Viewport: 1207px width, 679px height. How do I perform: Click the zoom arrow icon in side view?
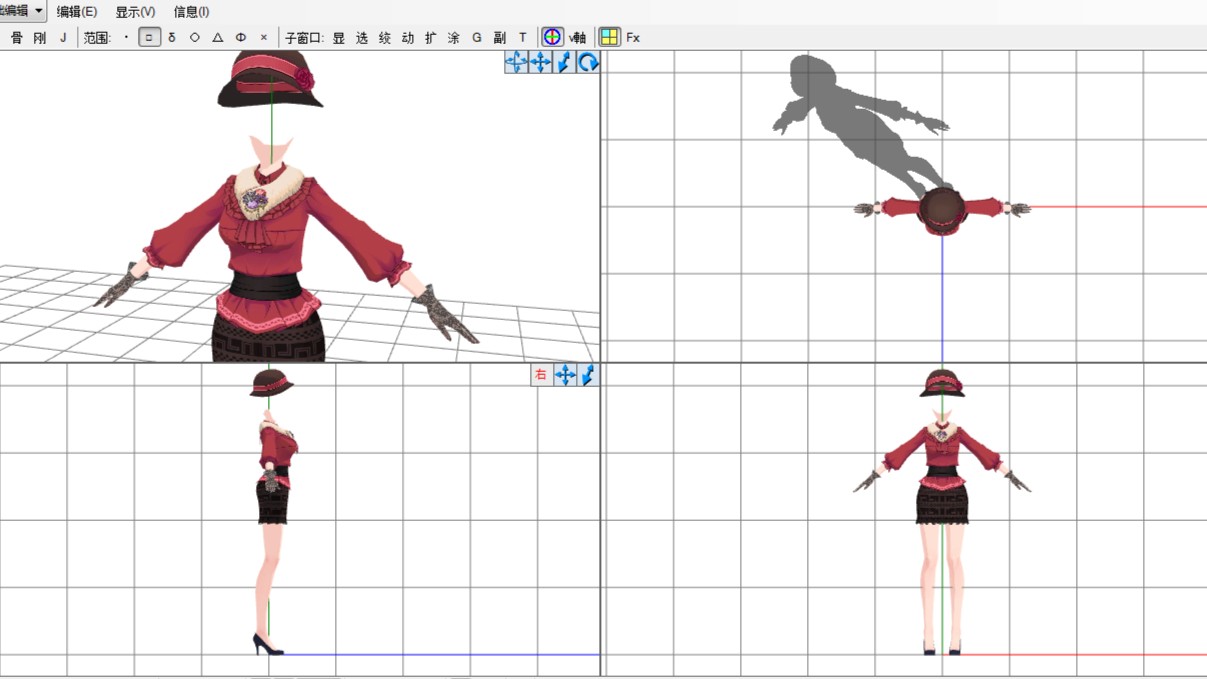click(x=588, y=375)
